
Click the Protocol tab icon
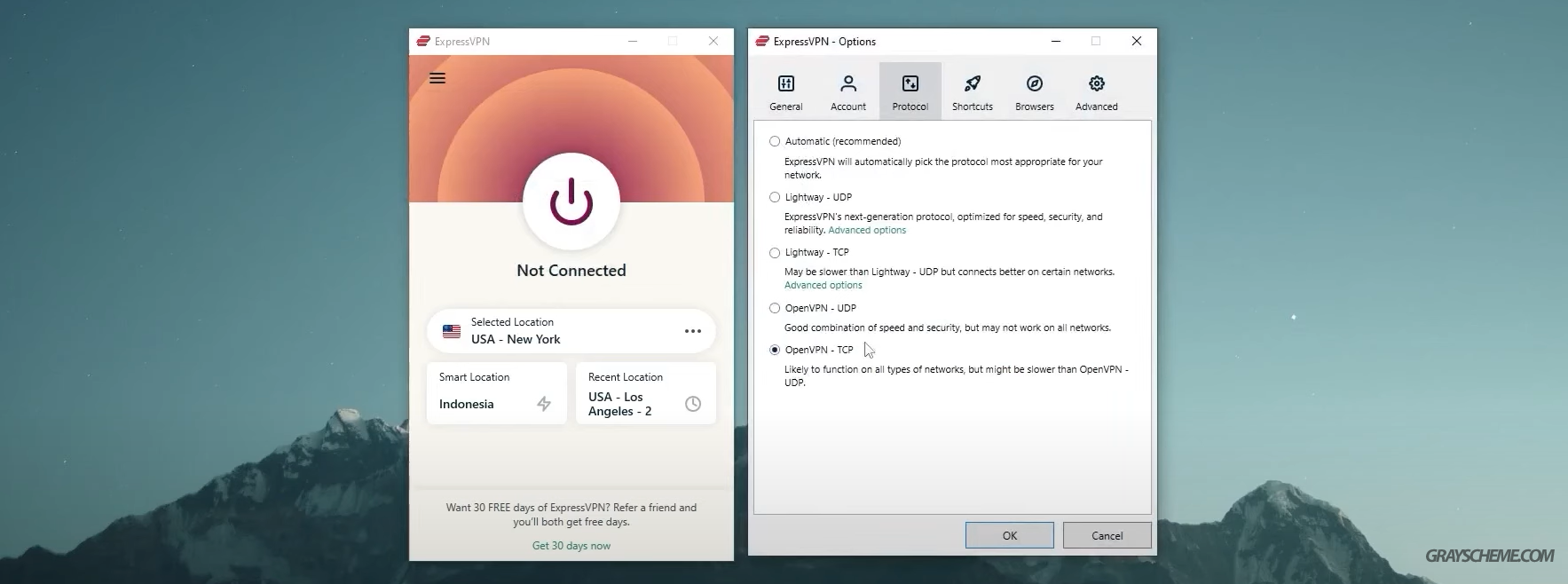(910, 83)
